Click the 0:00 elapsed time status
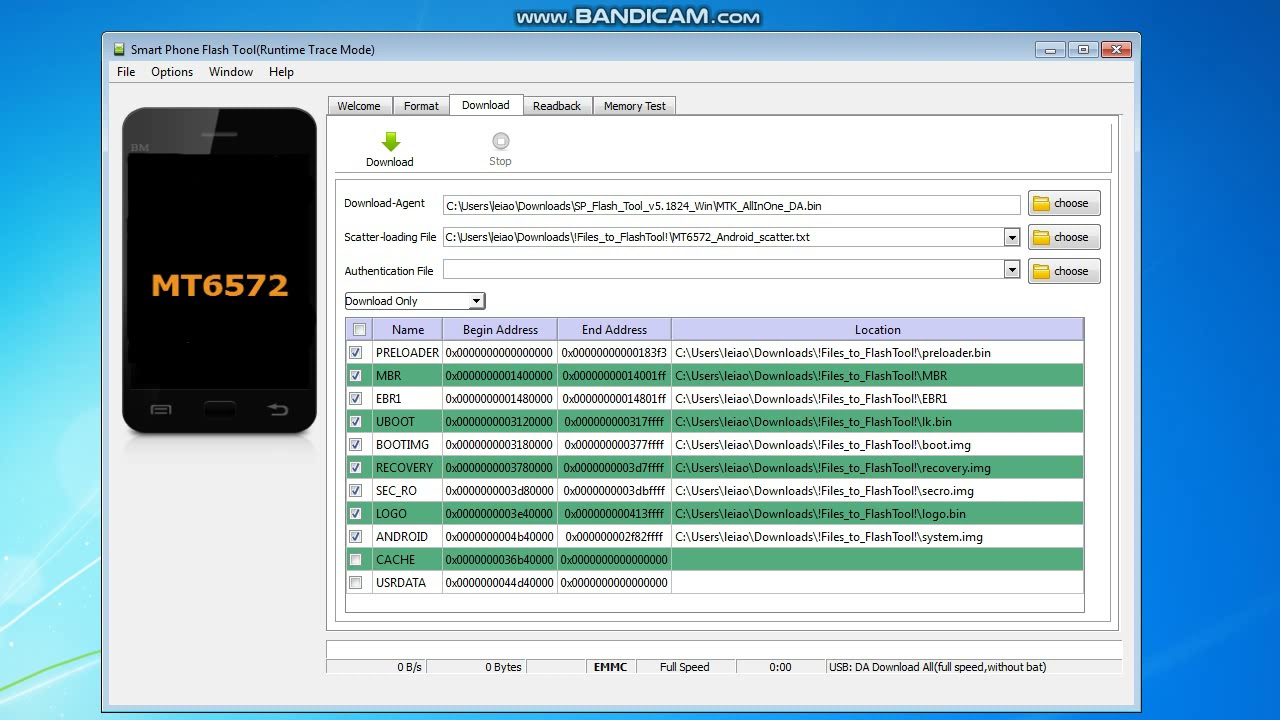 click(x=780, y=667)
